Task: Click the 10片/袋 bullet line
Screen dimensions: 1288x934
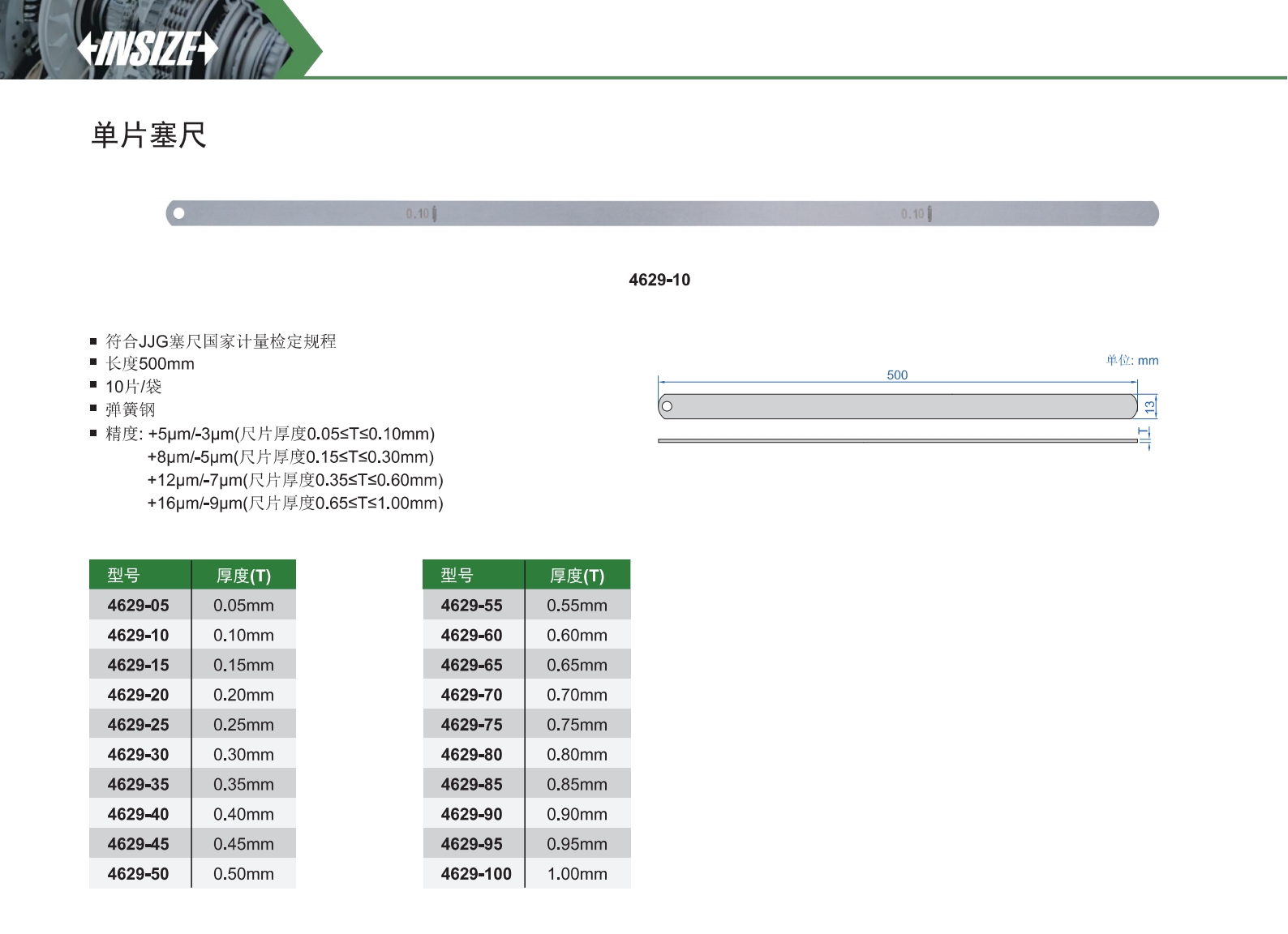Action: coord(134,387)
